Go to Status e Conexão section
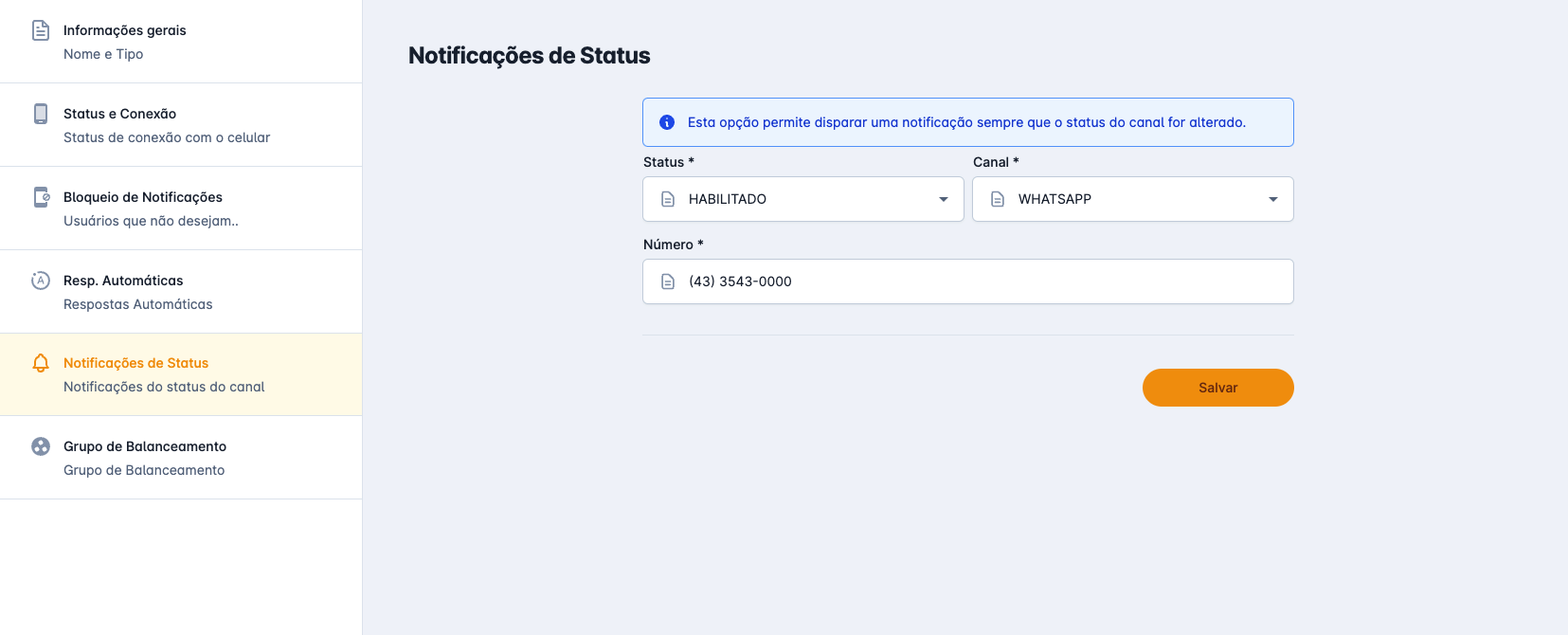Screen dimensions: 1568x635 (180, 125)
